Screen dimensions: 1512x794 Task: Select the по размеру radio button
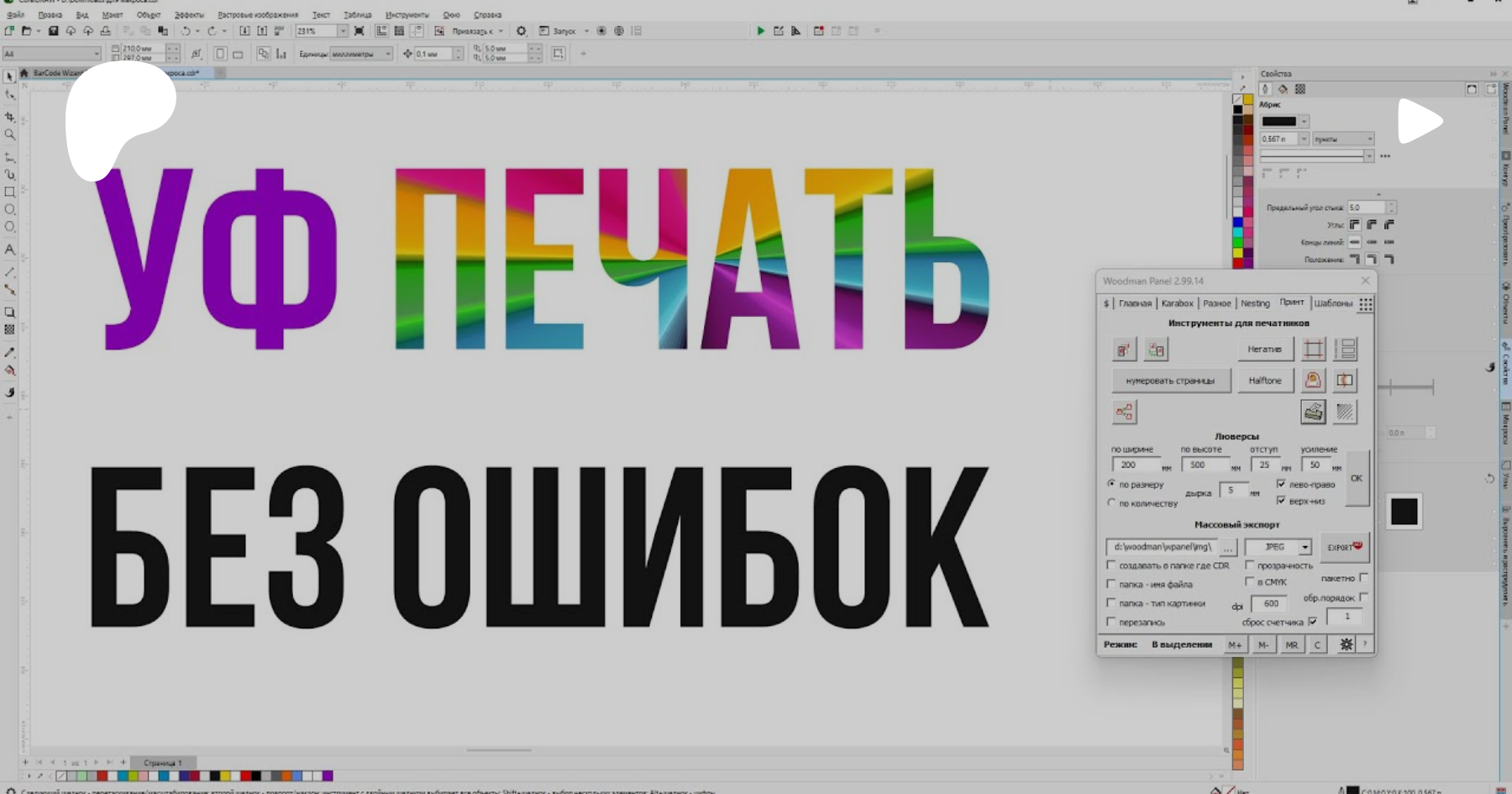(1111, 484)
